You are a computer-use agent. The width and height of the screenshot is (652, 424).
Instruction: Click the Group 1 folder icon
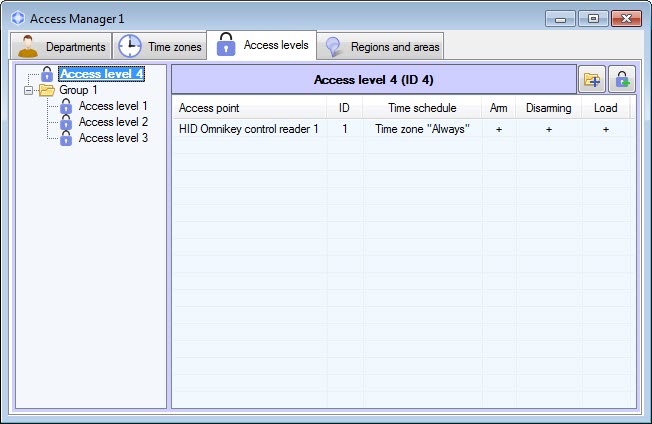47,90
